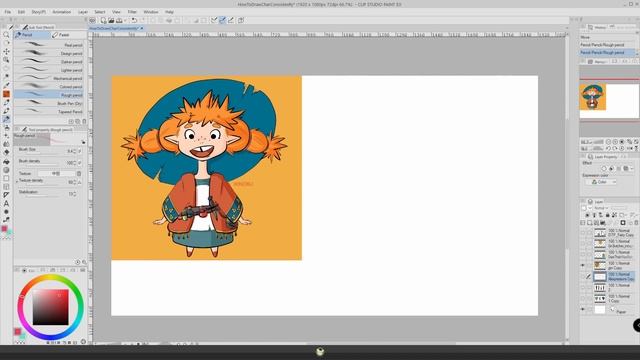Select the Ruler tool
Viewport: 640px width, 360px height.
6,195
